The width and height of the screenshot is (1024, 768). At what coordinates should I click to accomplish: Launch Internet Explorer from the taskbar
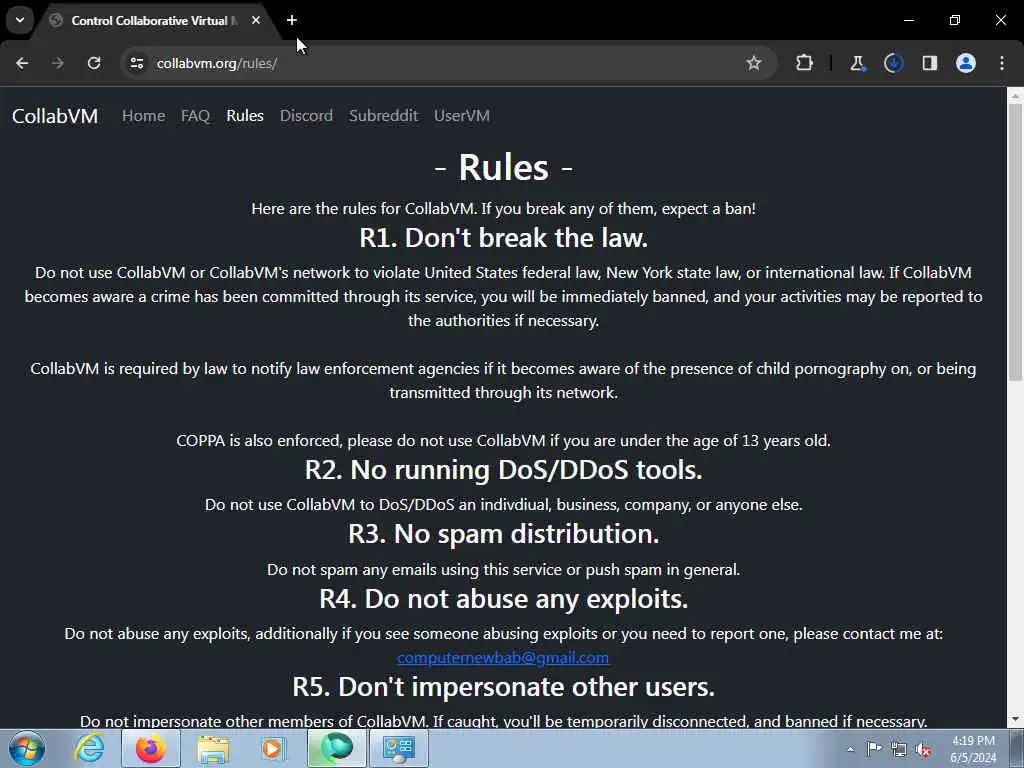click(89, 748)
